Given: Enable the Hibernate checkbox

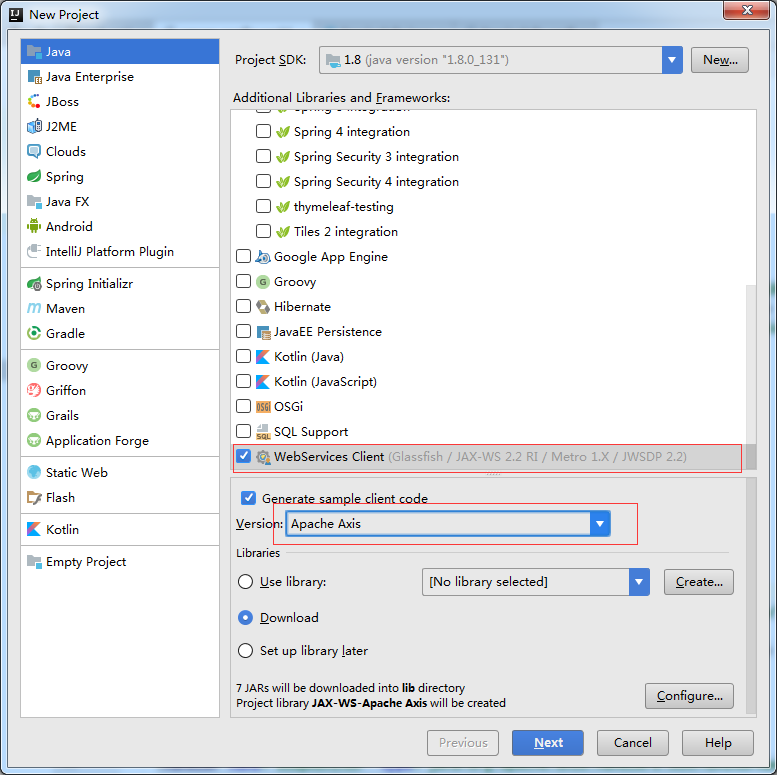Looking at the screenshot, I should (243, 306).
